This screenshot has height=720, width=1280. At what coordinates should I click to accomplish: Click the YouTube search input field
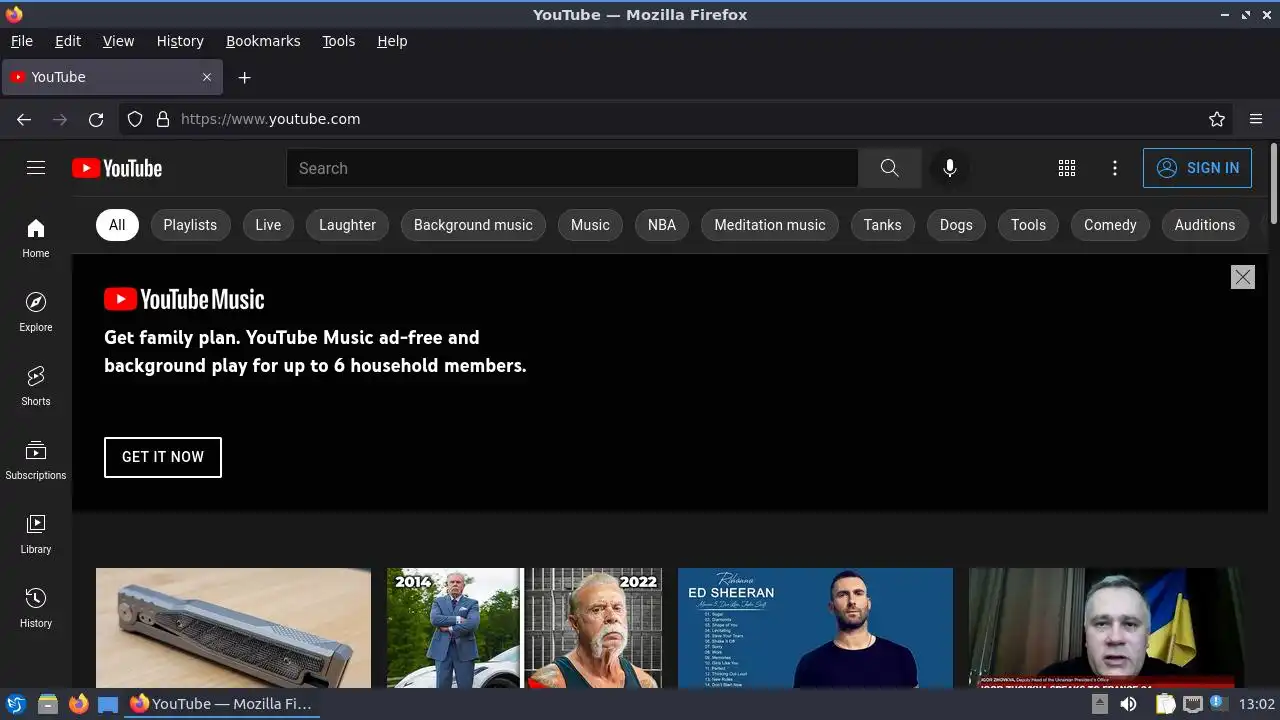point(572,168)
